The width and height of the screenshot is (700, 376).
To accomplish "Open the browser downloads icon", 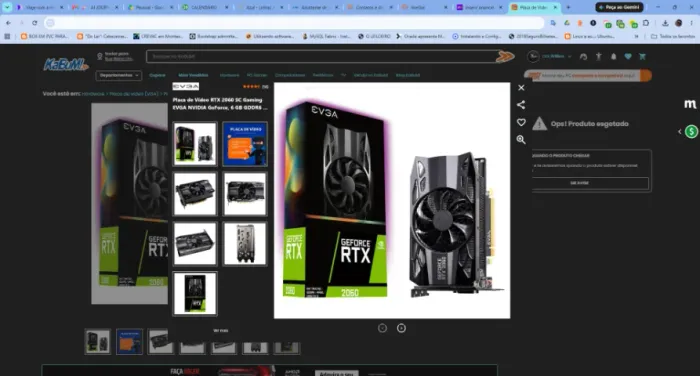I will pos(665,23).
